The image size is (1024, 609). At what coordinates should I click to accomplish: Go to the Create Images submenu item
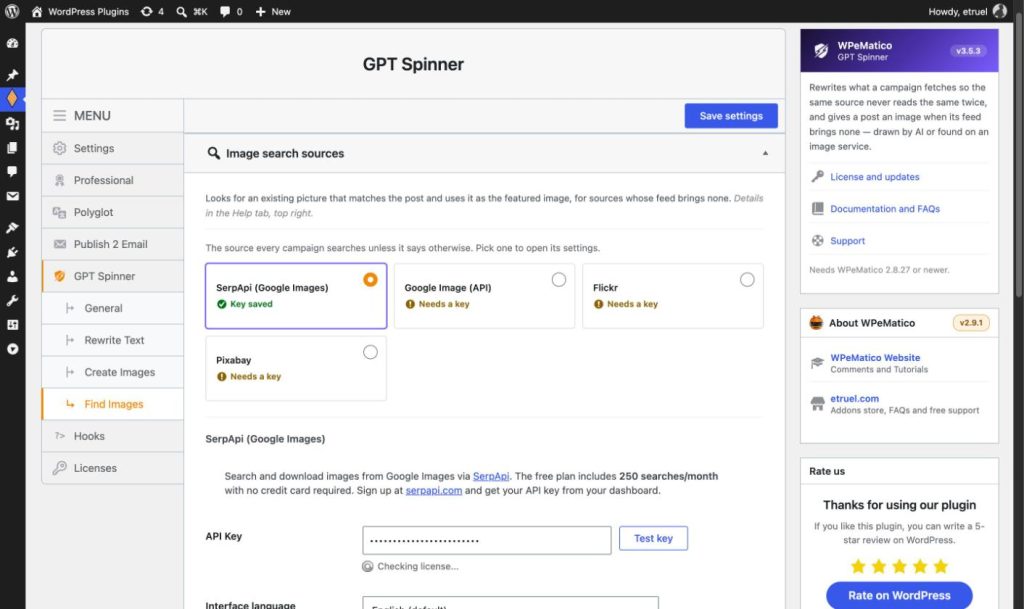pyautogui.click(x=112, y=372)
